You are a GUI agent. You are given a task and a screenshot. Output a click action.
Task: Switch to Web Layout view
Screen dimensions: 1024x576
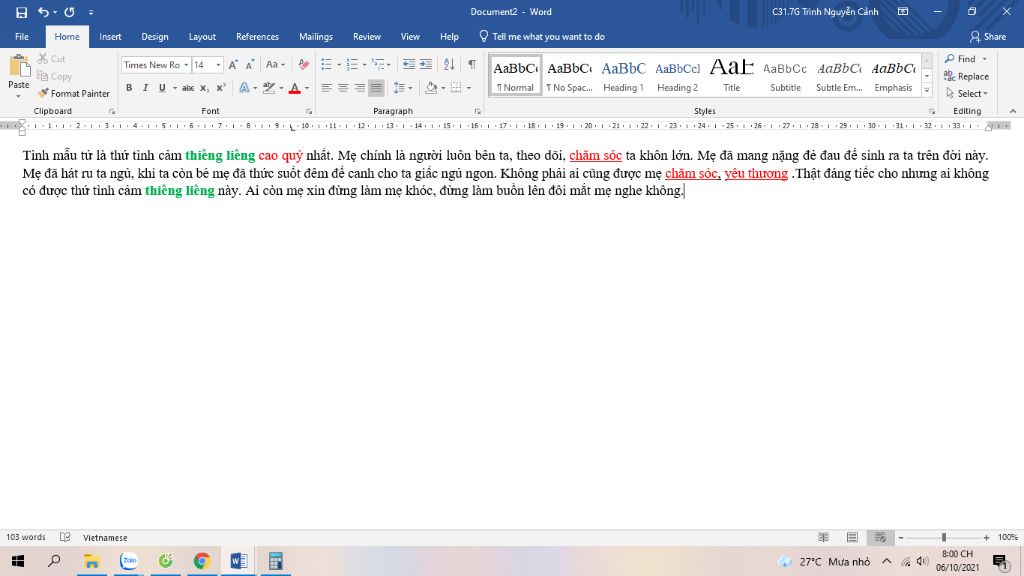pos(880,537)
